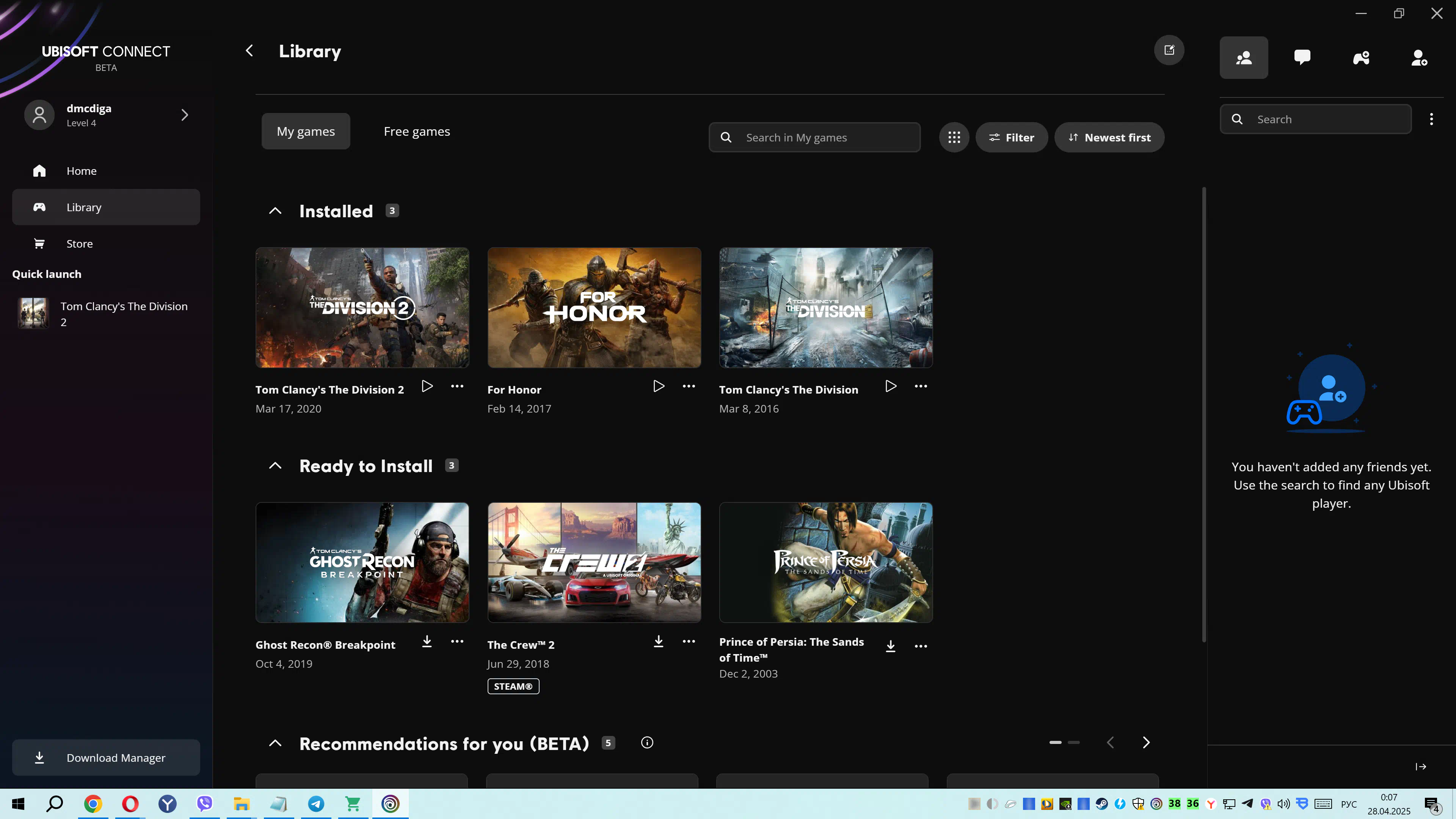The height and width of the screenshot is (819, 1456).
Task: Select the My games tab
Action: [x=306, y=131]
